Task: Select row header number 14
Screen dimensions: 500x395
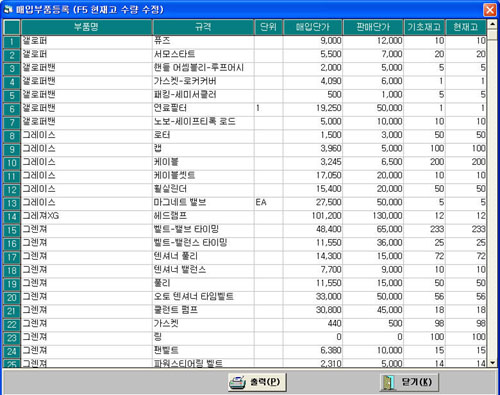Action: 12,217
